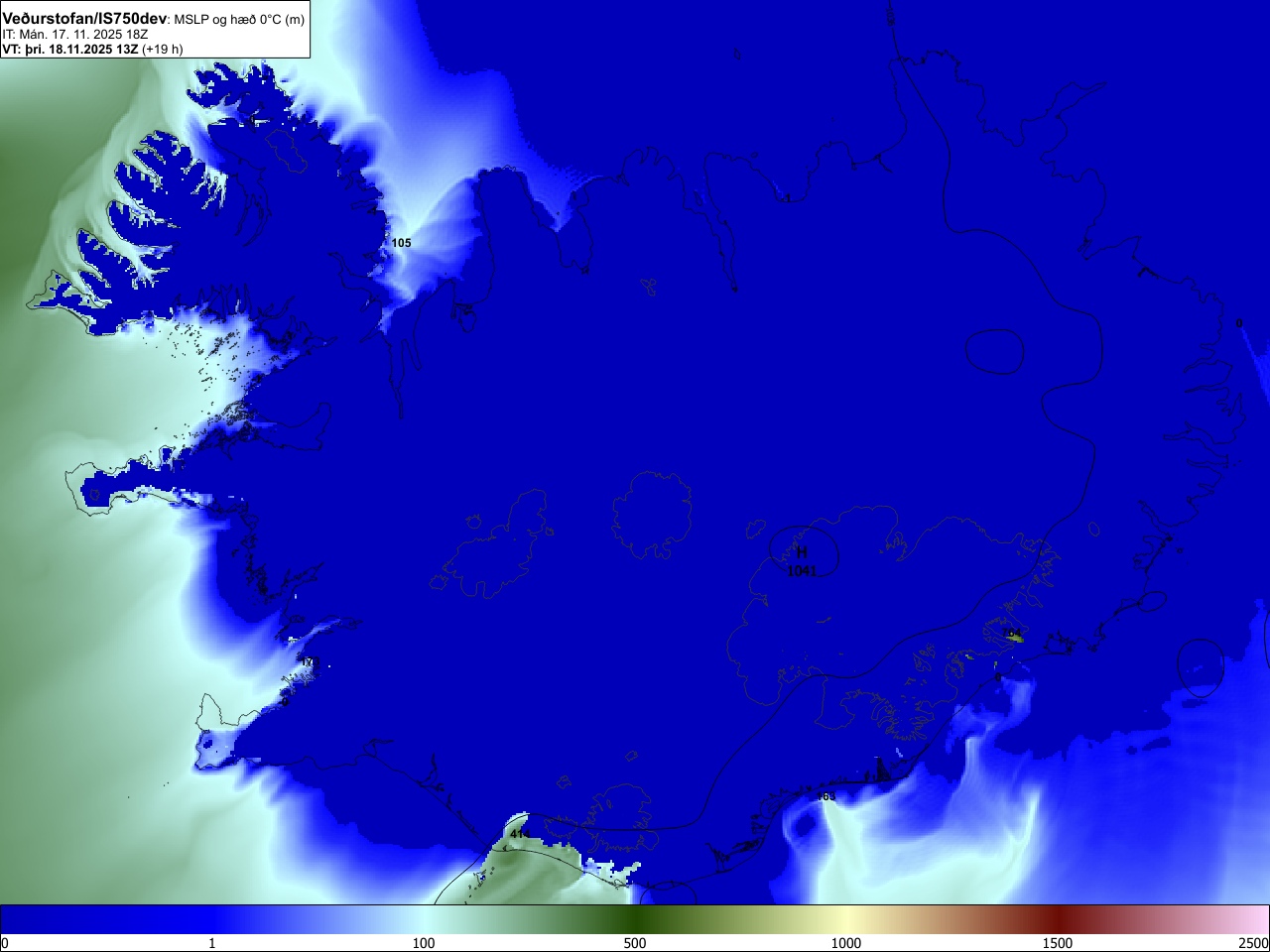Screen dimensions: 1270x952
Task: Click the "0" value on the color scale
Action: [5, 943]
